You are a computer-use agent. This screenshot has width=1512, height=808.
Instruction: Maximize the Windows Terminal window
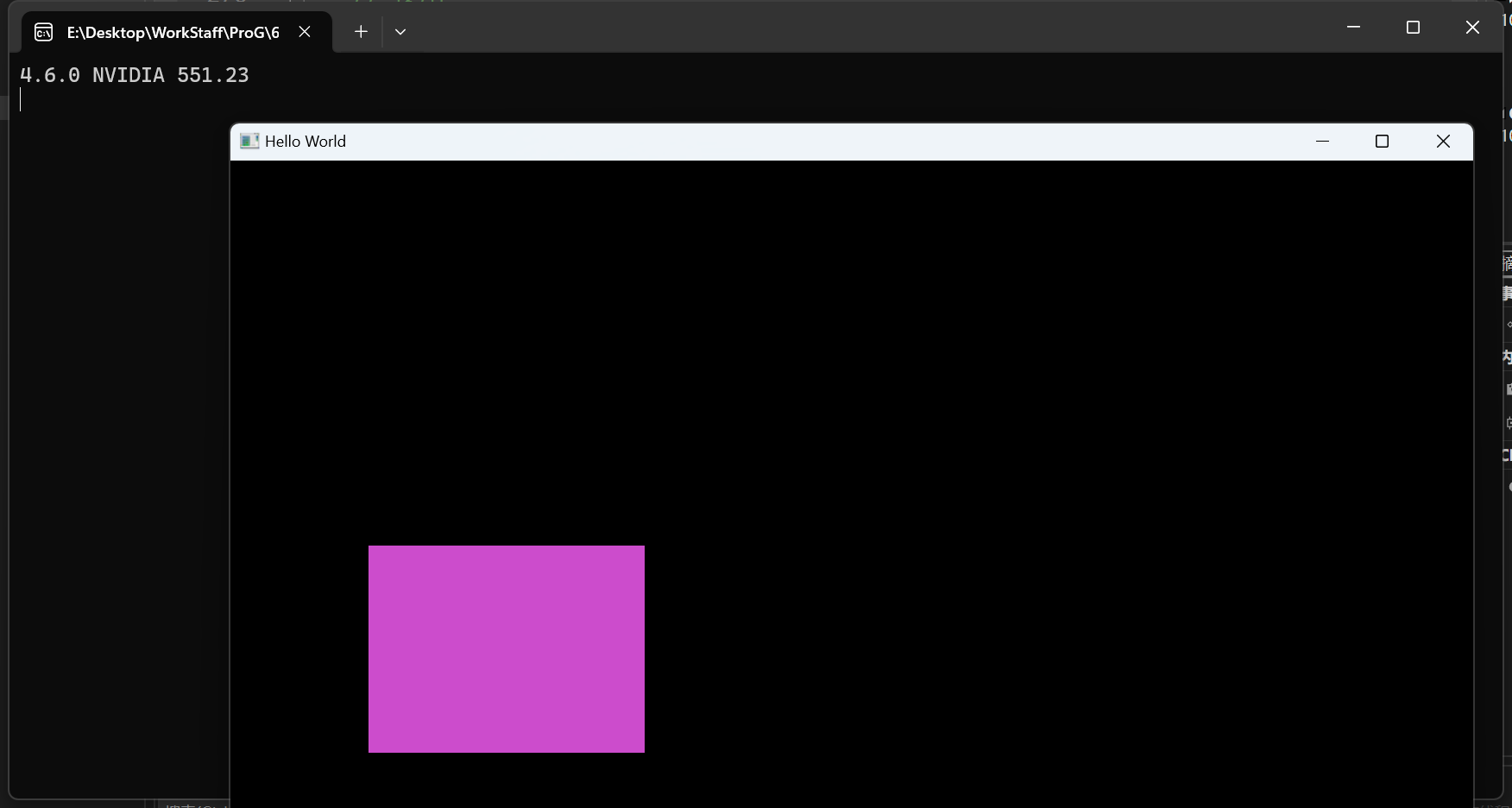pos(1413,27)
